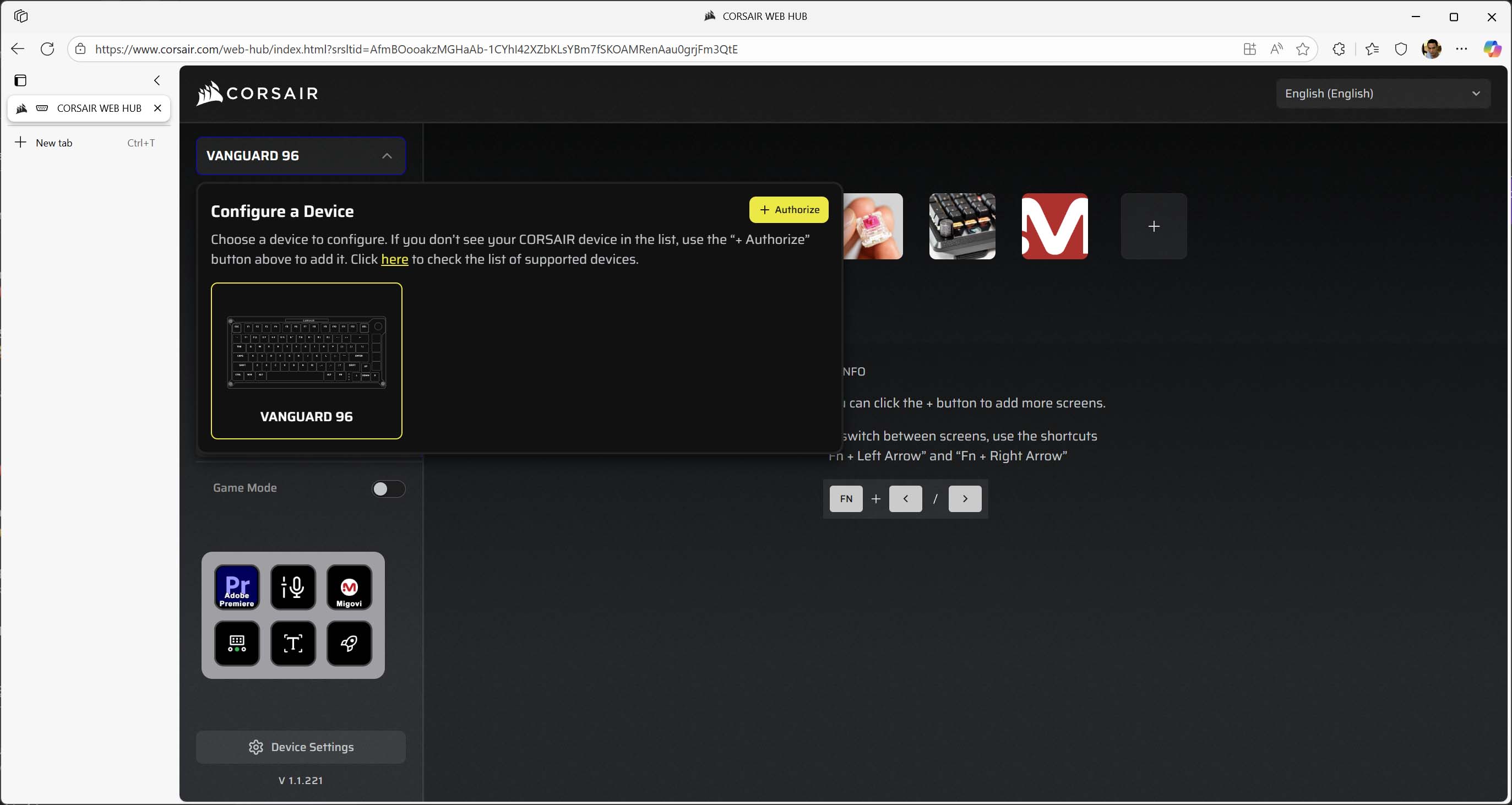This screenshot has height=805, width=1512.
Task: Click the 'here' supported devices link
Action: pyautogui.click(x=394, y=259)
